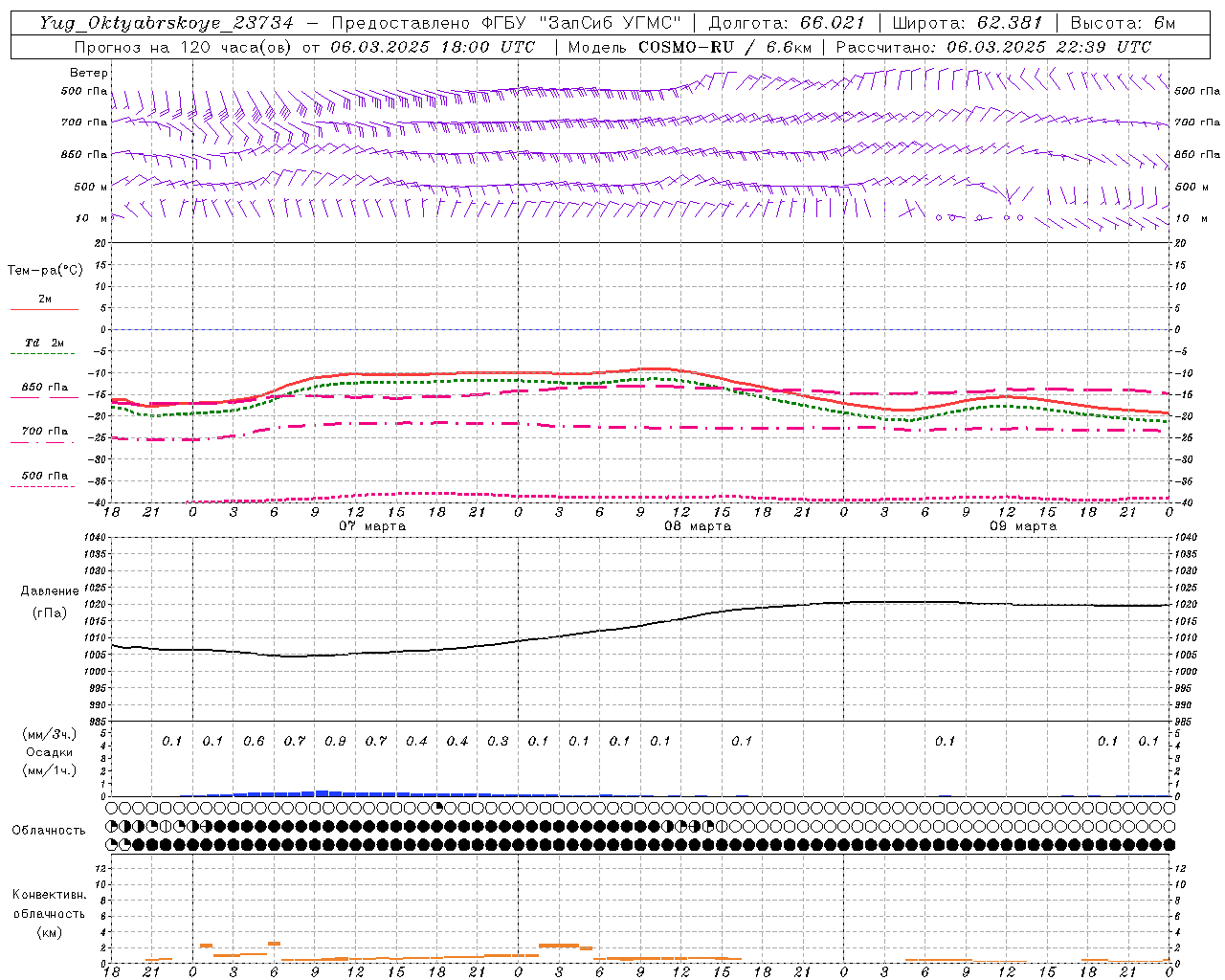Click the (мм/3ч.) units label
The width and height of the screenshot is (1225, 980).
click(50, 734)
